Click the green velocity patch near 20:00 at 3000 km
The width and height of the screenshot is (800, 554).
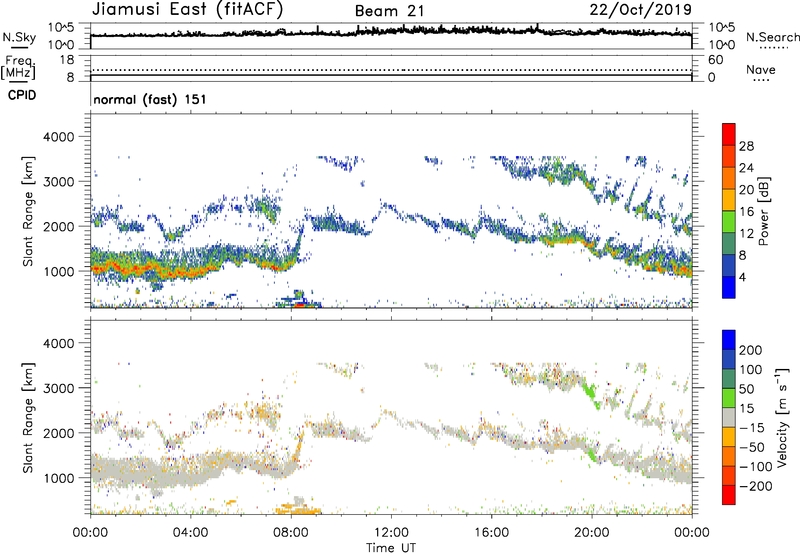590,394
